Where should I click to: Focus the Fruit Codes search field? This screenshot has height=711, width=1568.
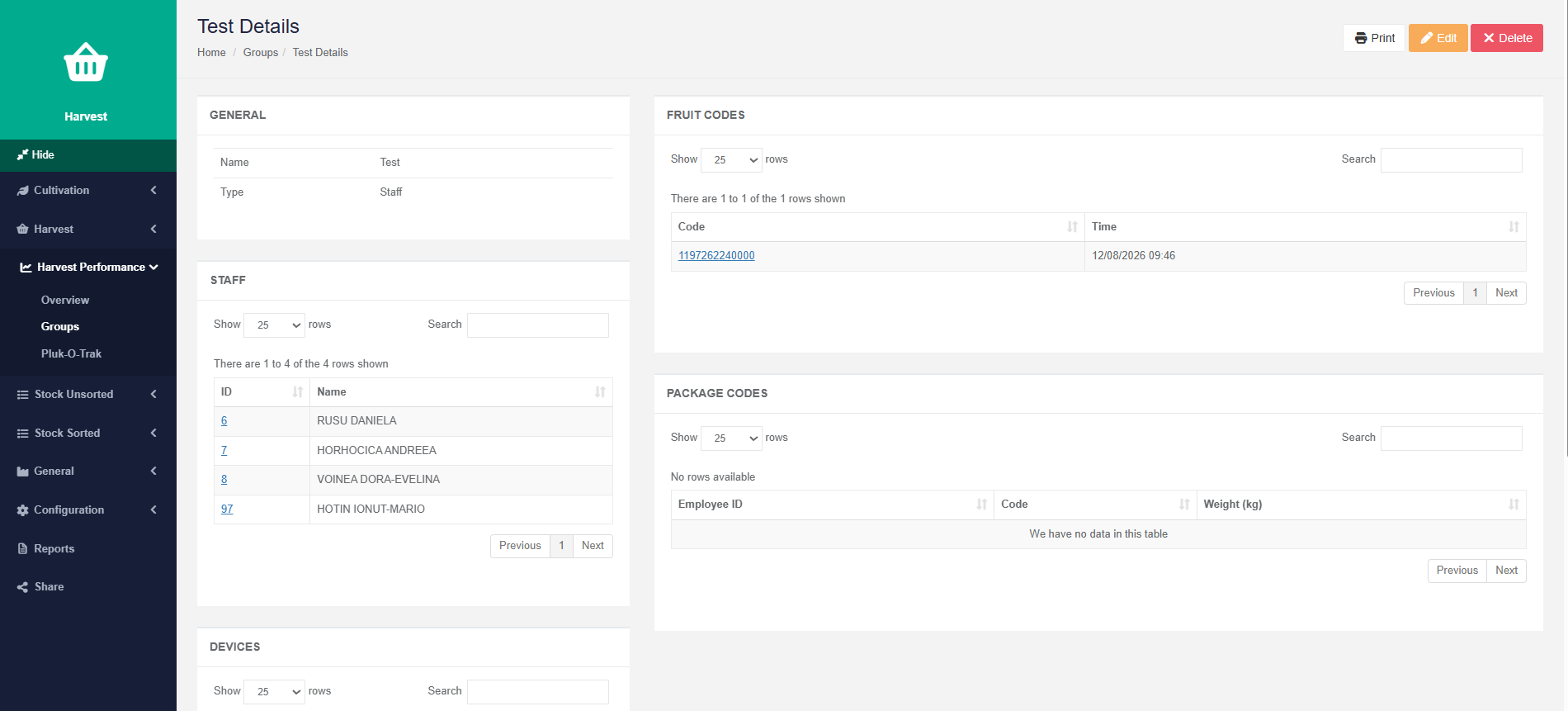(x=1452, y=160)
